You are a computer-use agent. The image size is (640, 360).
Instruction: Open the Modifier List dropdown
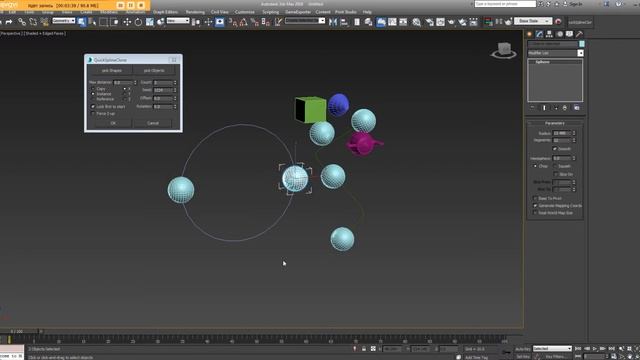click(x=555, y=53)
